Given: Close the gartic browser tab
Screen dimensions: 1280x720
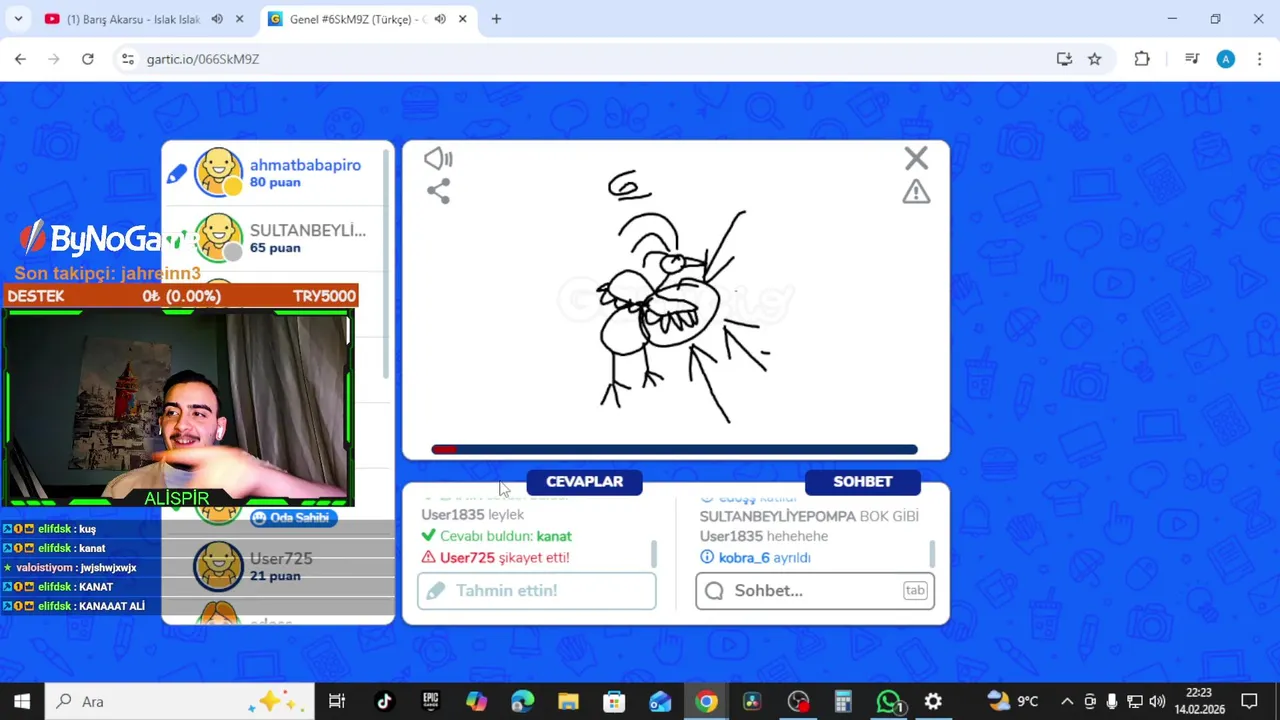Looking at the screenshot, I should point(462,19).
